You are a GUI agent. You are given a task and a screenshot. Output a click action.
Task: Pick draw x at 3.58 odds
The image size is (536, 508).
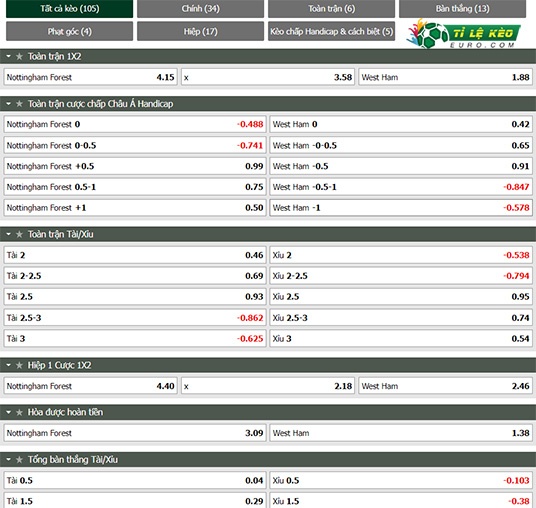click(268, 77)
